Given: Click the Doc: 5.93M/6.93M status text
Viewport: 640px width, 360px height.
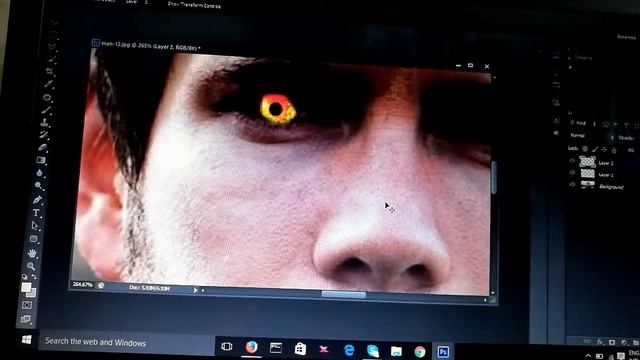Looking at the screenshot, I should [149, 288].
